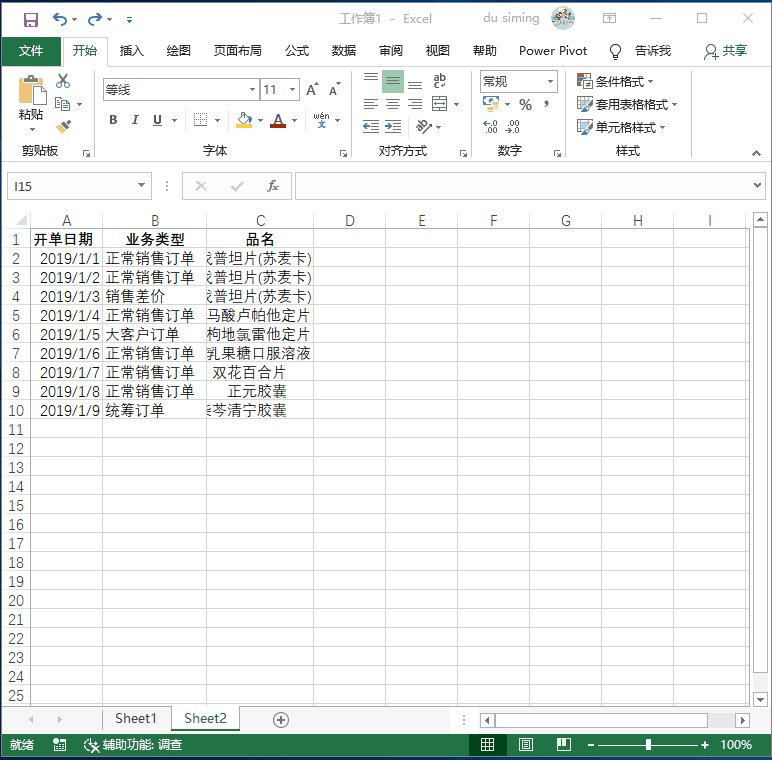Click the insert function fx icon

272,186
